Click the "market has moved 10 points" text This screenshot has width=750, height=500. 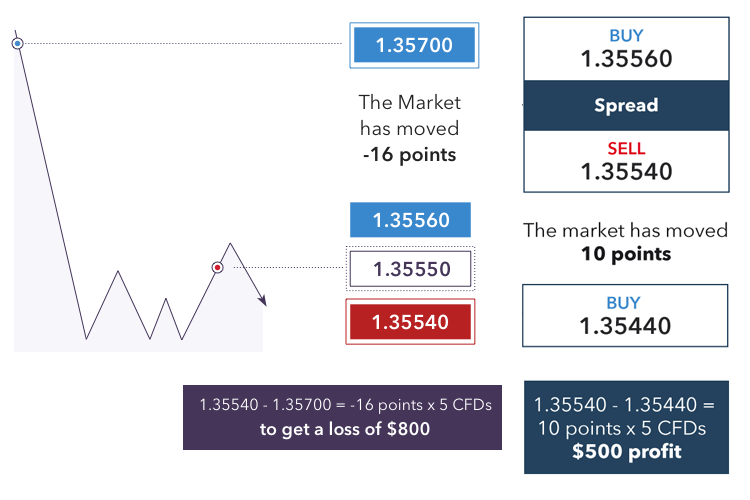(626, 242)
